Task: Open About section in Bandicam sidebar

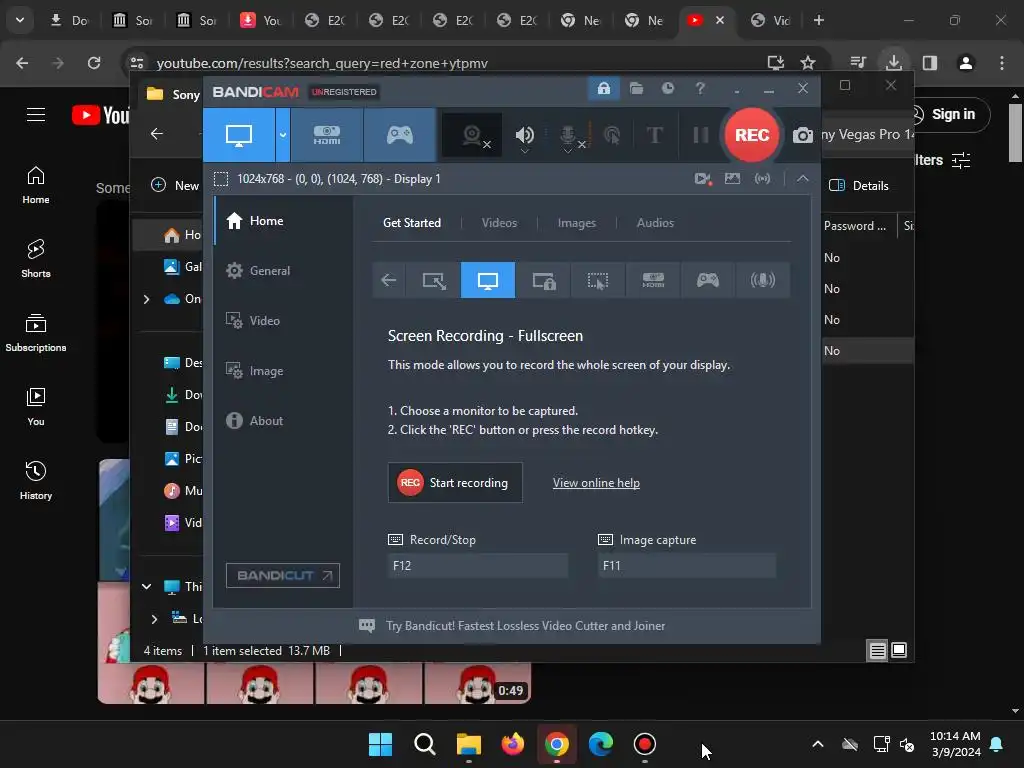Action: tap(282, 421)
